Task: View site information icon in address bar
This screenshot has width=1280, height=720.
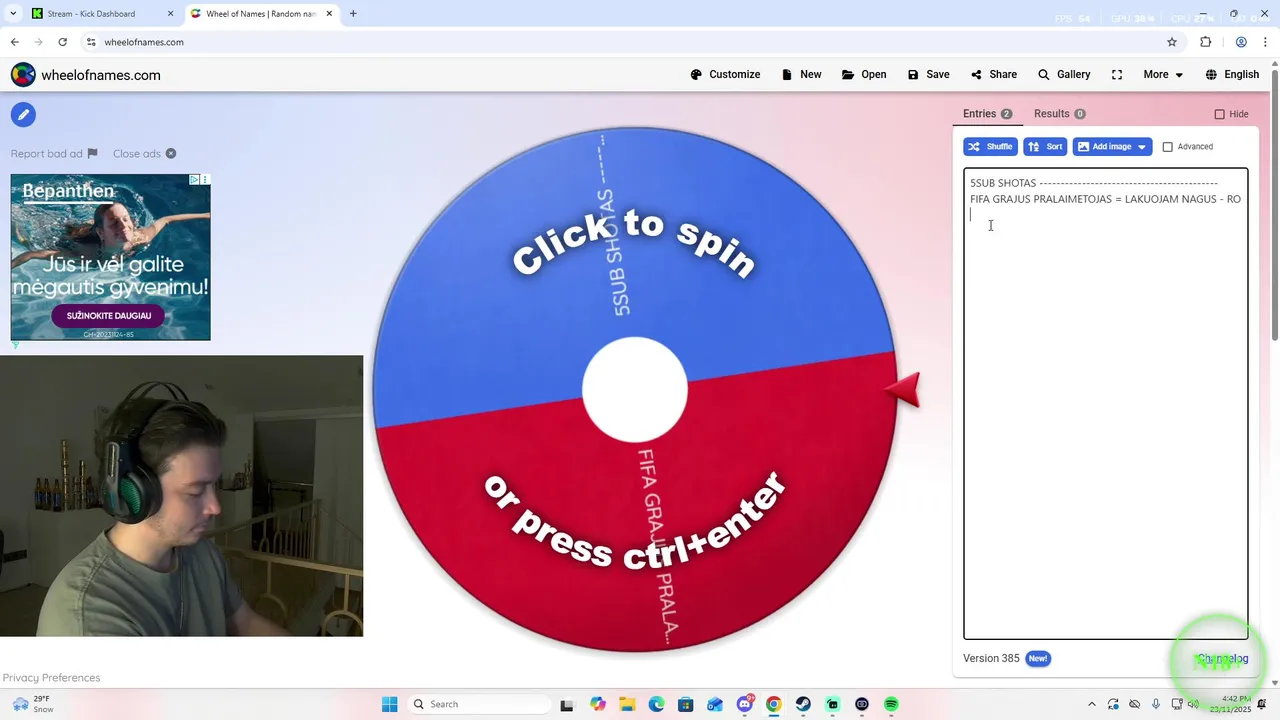Action: tap(90, 42)
